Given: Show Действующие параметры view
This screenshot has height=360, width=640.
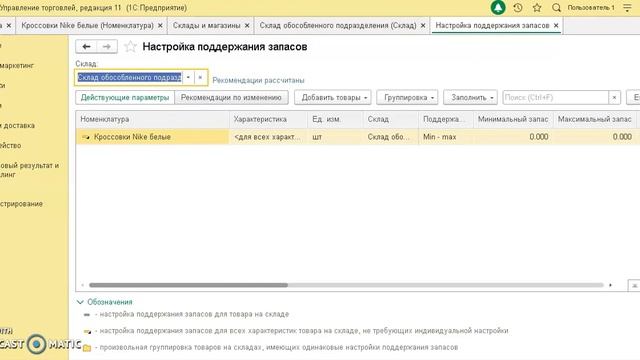Looking at the screenshot, I should (125, 98).
